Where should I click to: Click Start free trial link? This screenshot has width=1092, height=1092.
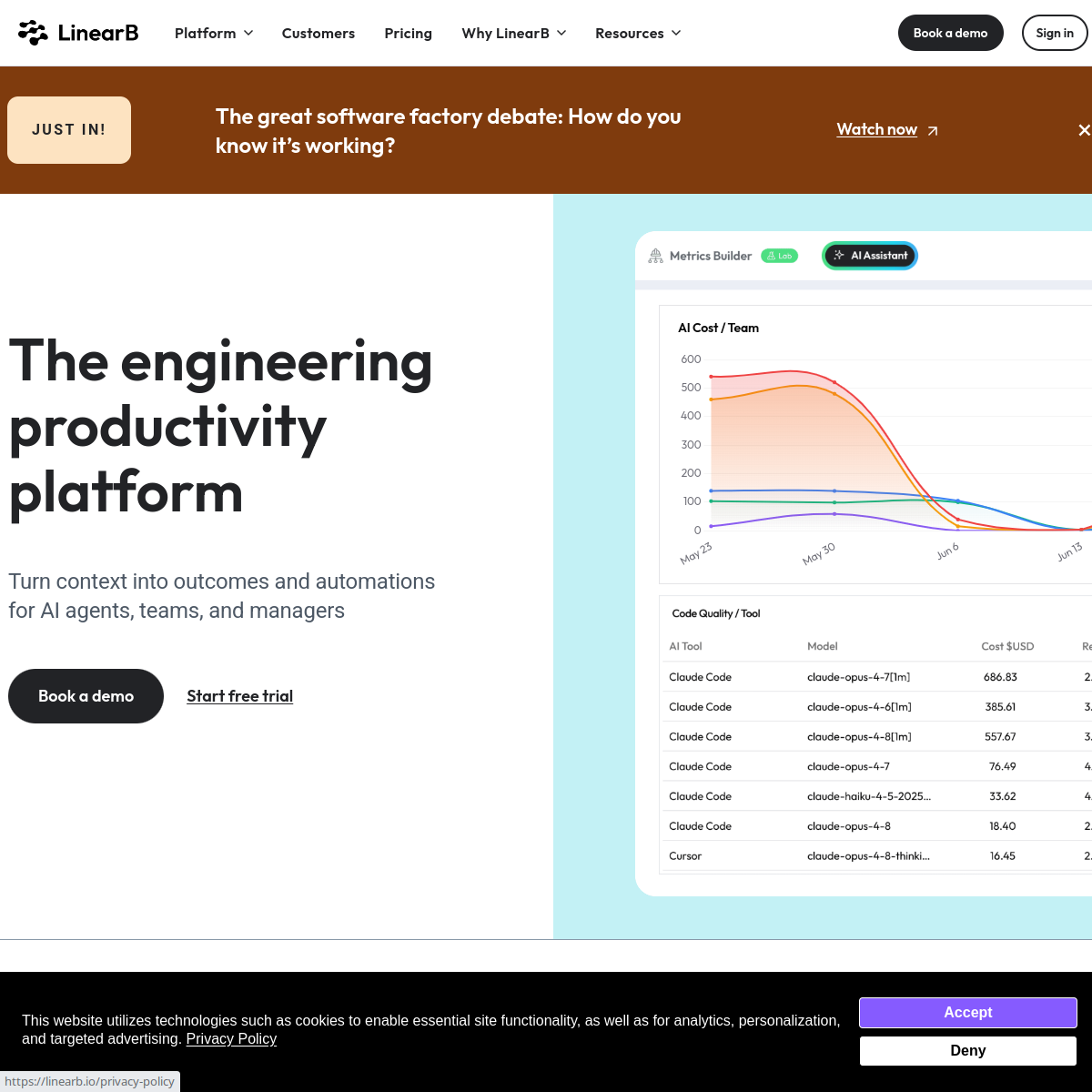(239, 696)
